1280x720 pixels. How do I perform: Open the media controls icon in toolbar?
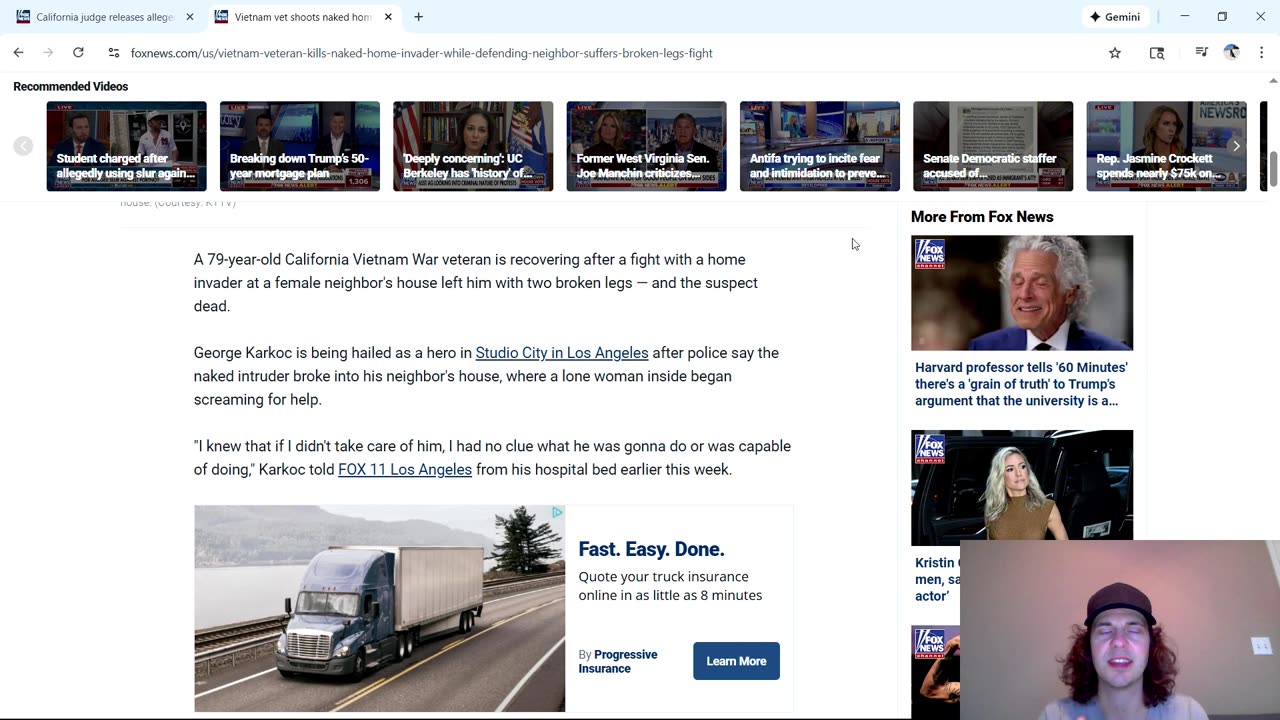(1201, 53)
